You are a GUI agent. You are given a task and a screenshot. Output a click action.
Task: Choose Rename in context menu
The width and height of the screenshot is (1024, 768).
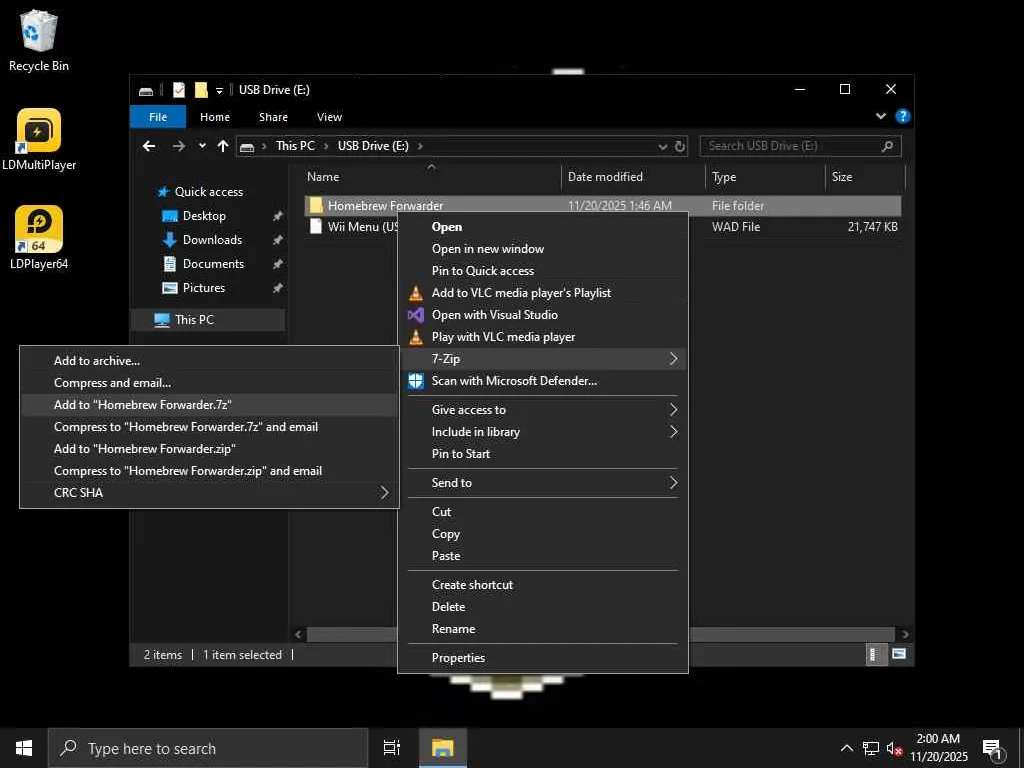point(543,629)
